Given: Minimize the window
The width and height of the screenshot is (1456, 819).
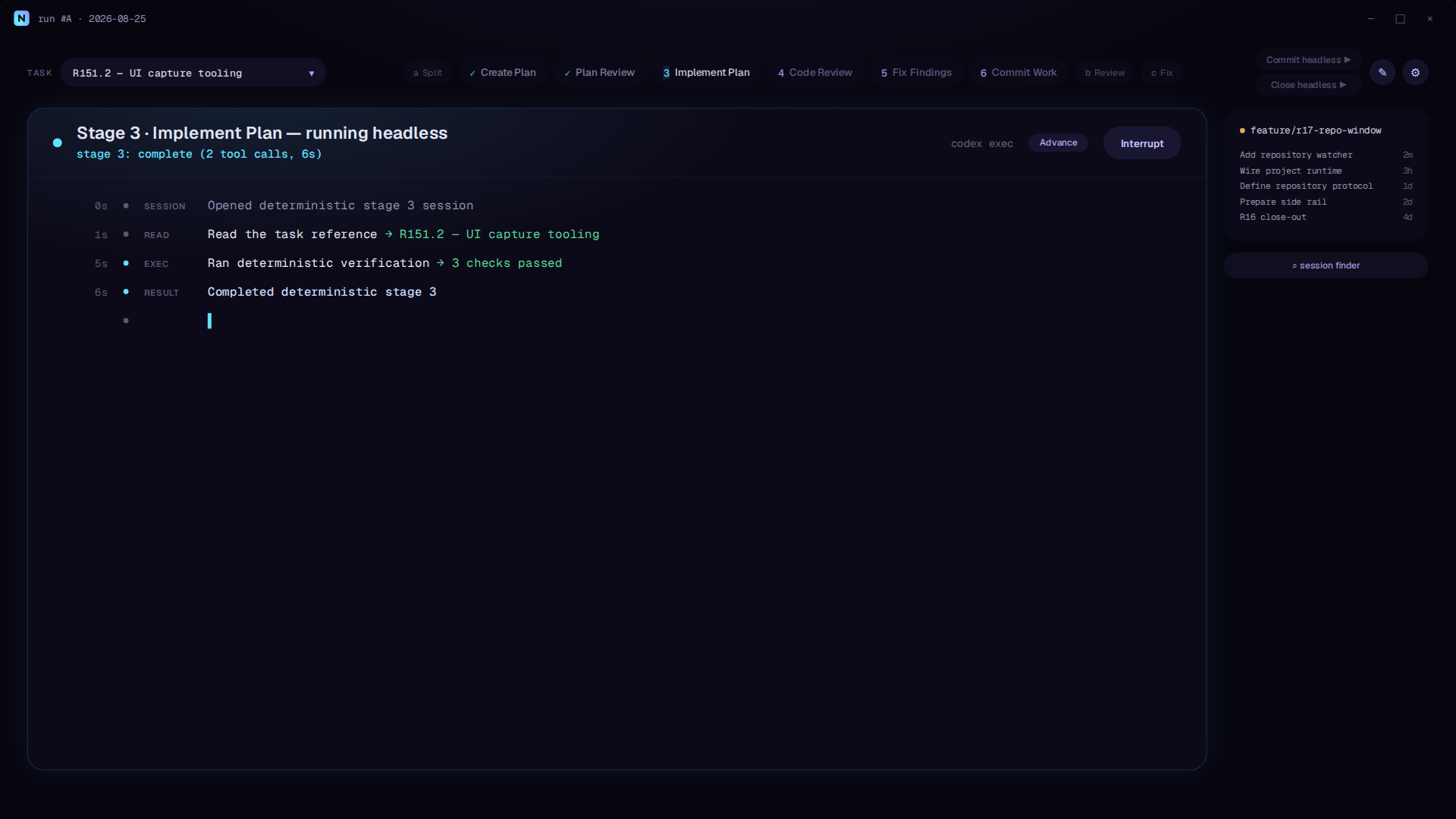Looking at the screenshot, I should 1370,18.
